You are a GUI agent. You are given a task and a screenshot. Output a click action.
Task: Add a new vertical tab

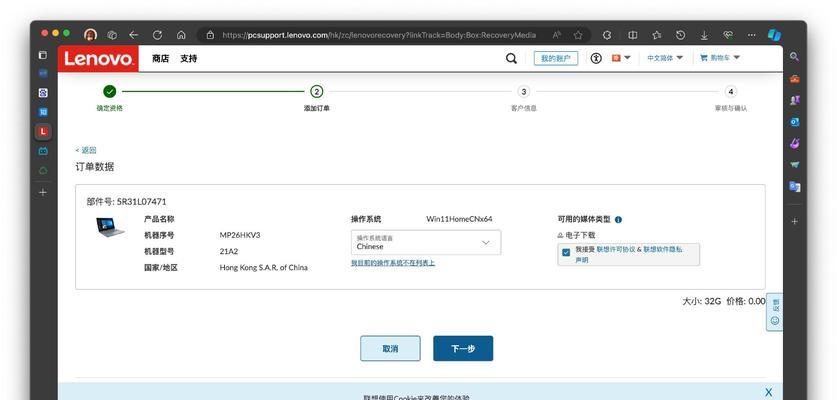coord(43,192)
